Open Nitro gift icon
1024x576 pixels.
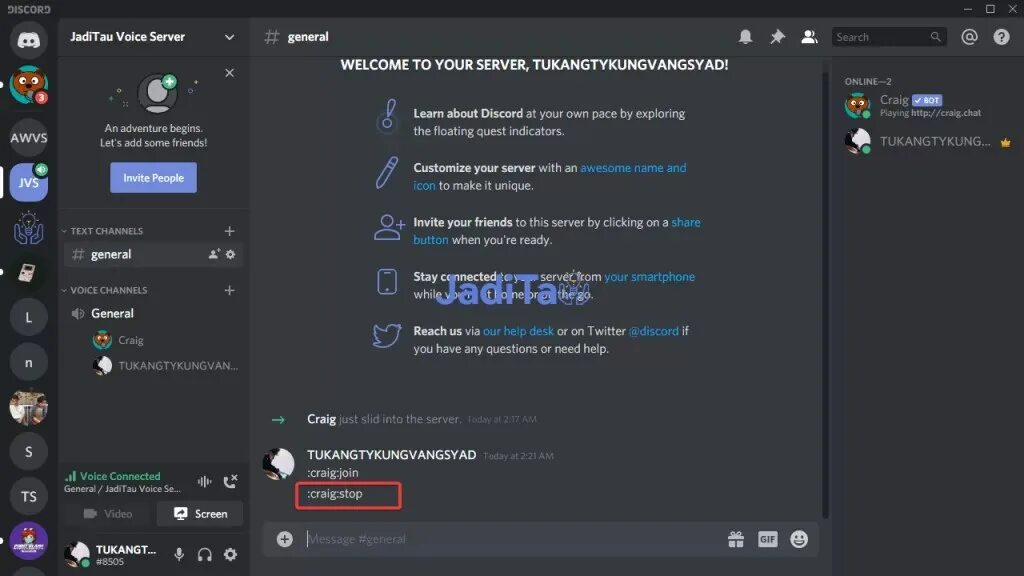(x=736, y=539)
